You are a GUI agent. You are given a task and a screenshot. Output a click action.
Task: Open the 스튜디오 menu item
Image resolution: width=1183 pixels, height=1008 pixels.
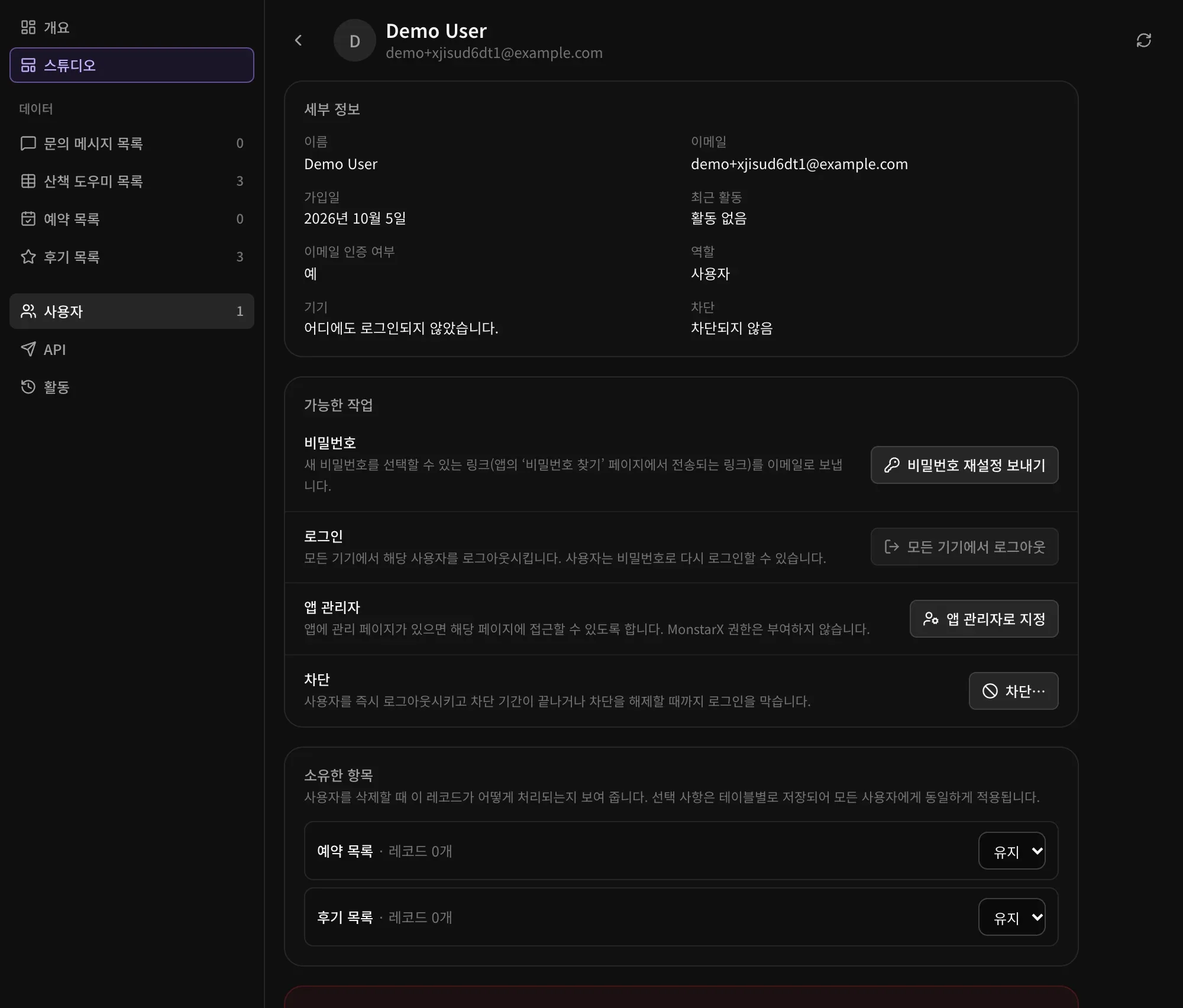click(132, 65)
